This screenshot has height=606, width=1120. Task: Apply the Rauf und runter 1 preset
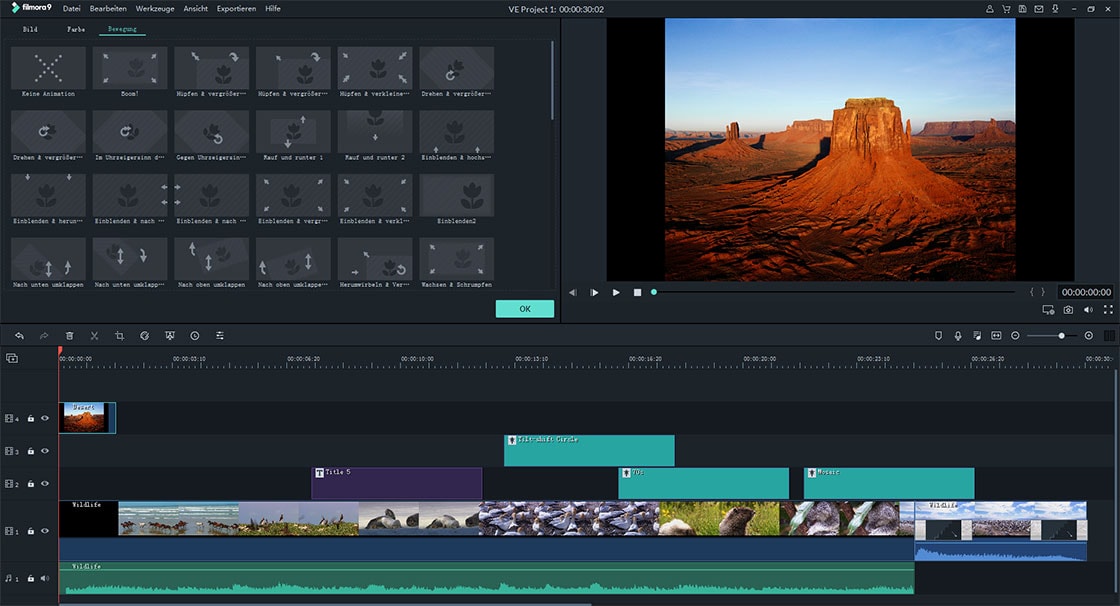tap(294, 136)
